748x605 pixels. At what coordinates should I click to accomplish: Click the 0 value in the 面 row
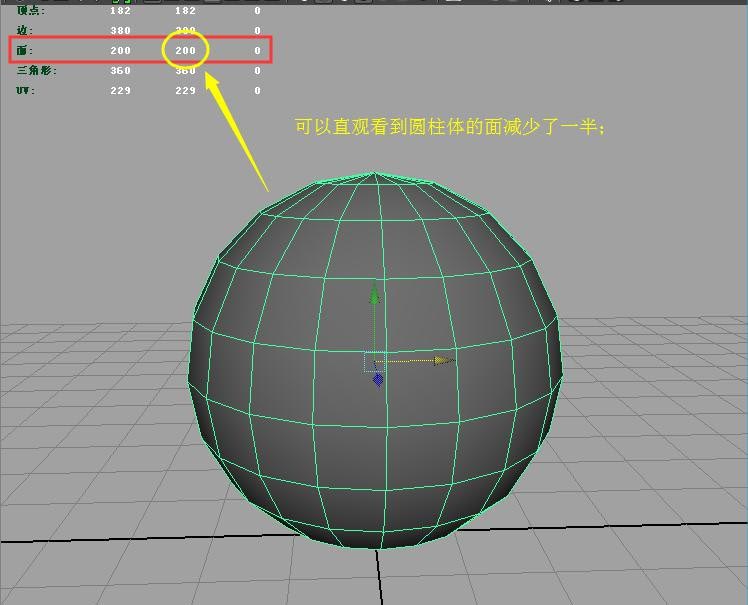257,50
